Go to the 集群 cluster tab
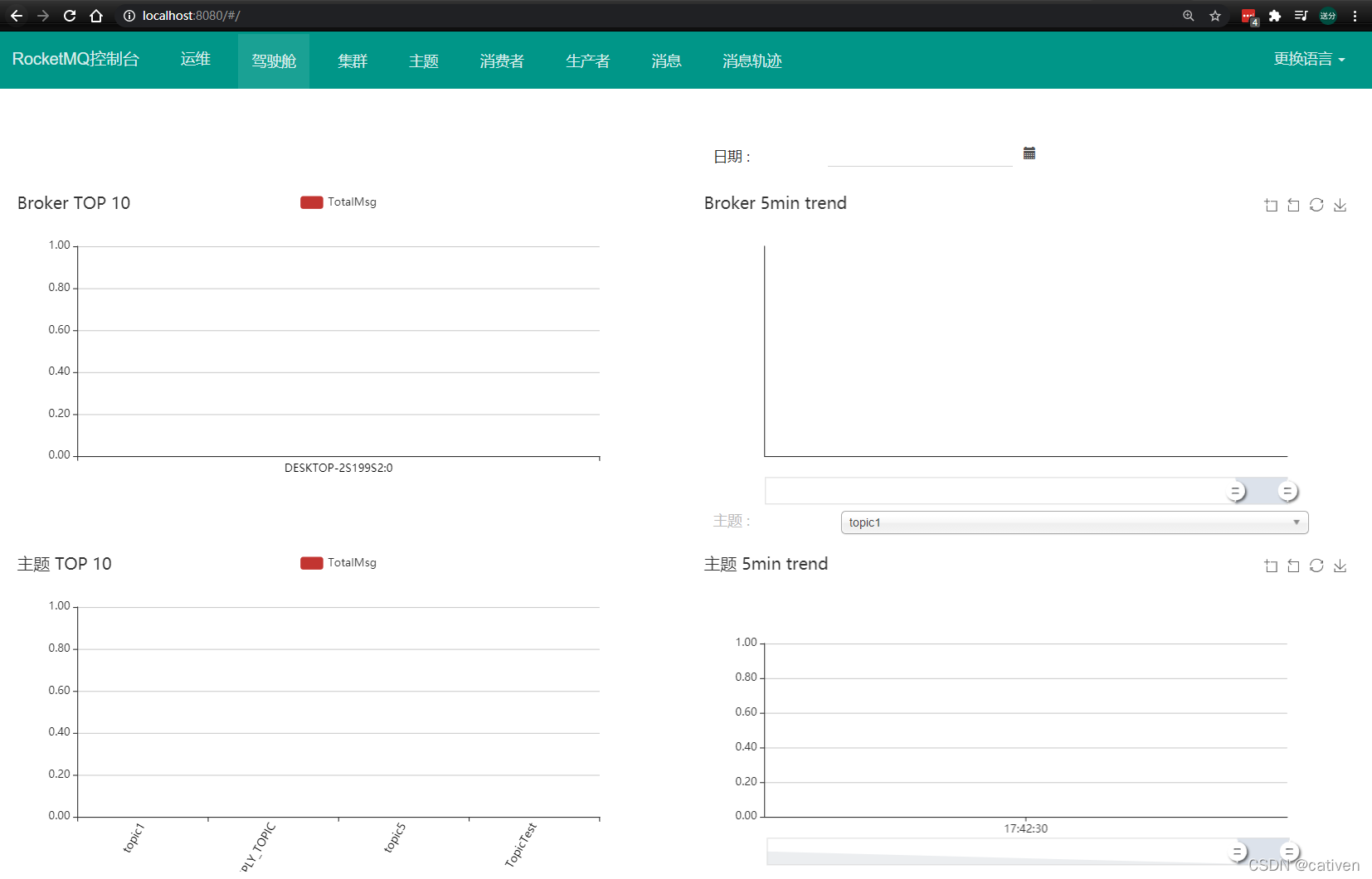Viewport: 1372px width, 879px height. [x=353, y=61]
